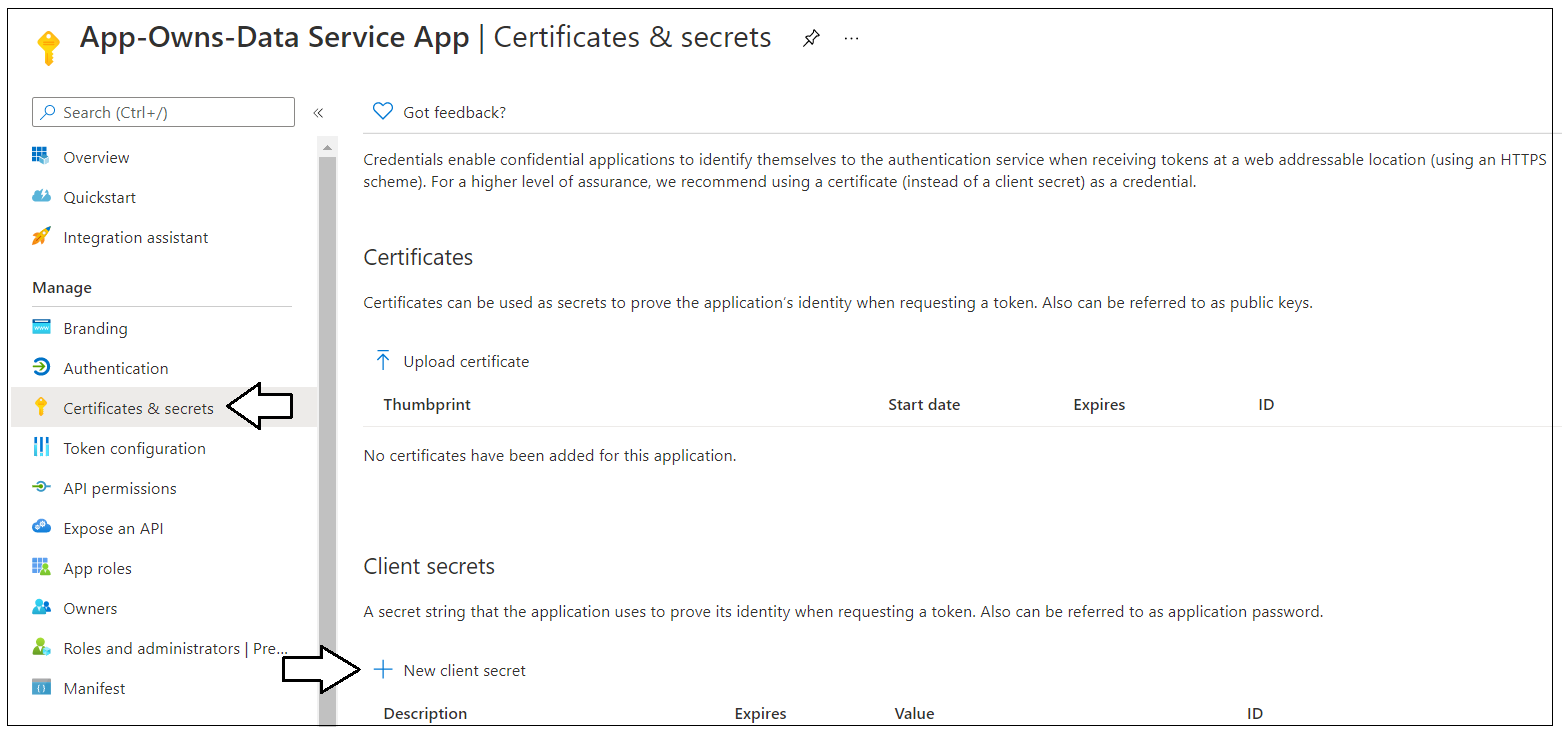Click the Token configuration bars icon
The image size is (1562, 736).
(x=41, y=447)
